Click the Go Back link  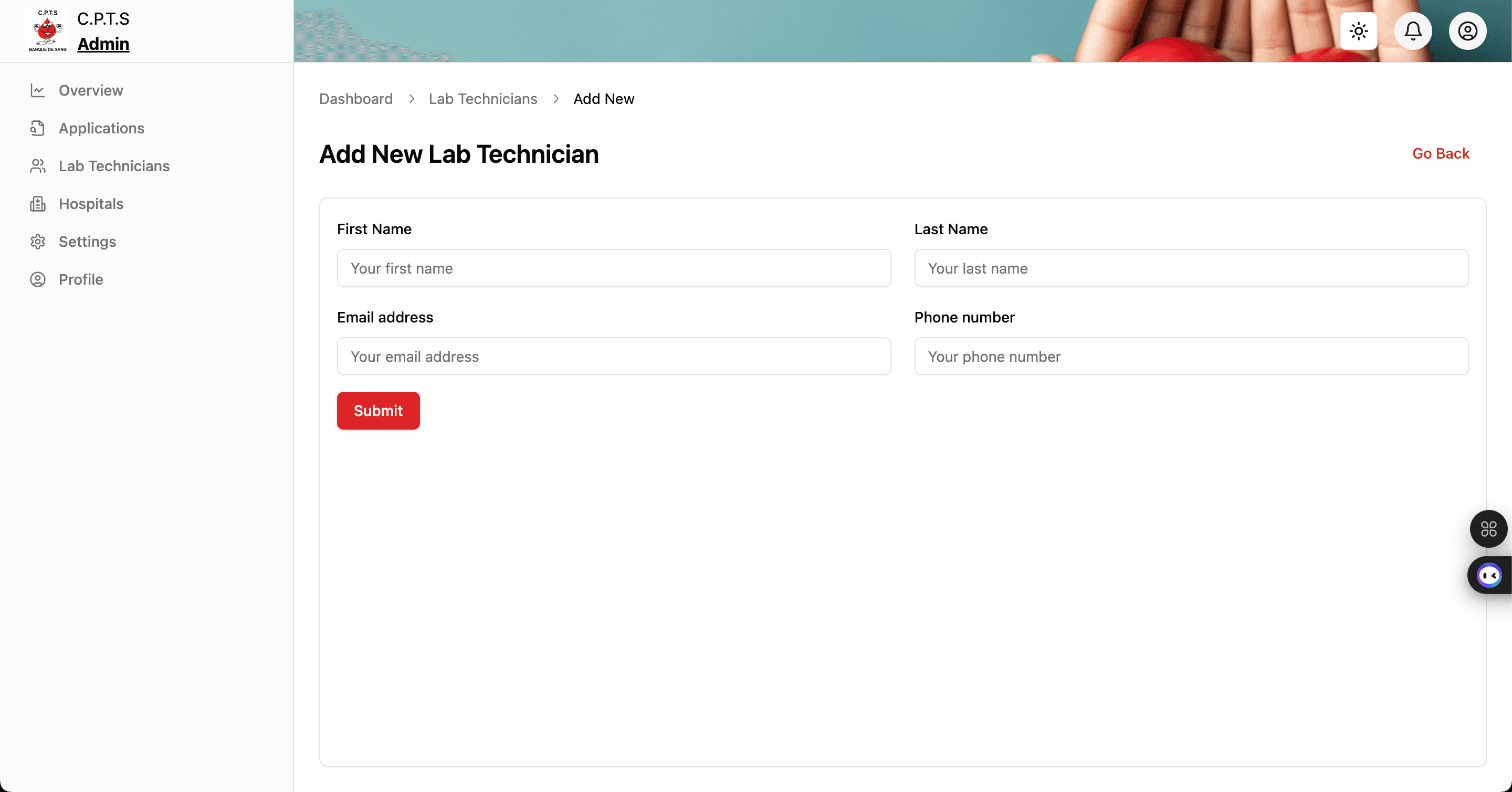click(1441, 153)
